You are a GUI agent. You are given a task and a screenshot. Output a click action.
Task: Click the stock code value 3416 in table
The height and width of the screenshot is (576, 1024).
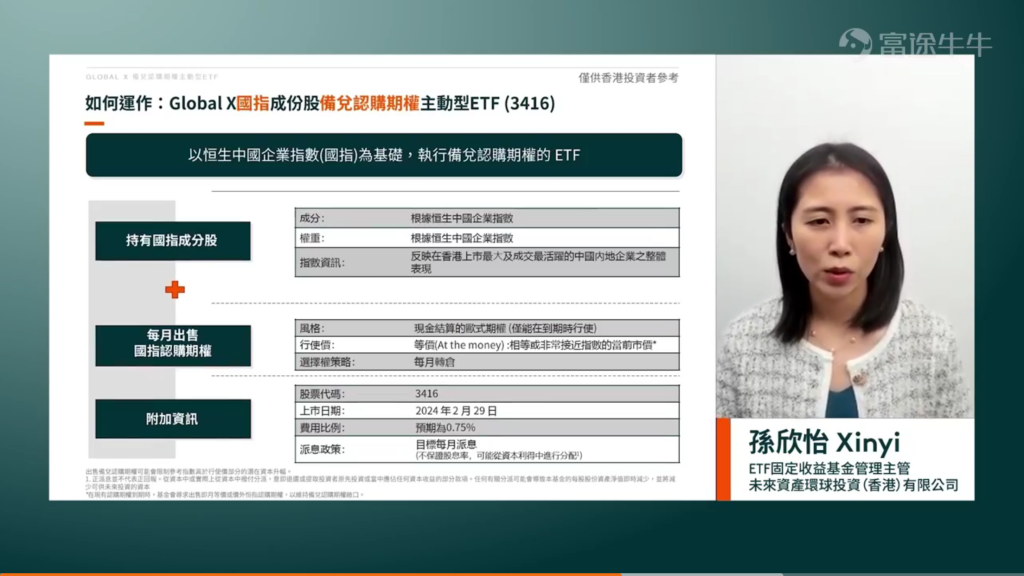(426, 394)
